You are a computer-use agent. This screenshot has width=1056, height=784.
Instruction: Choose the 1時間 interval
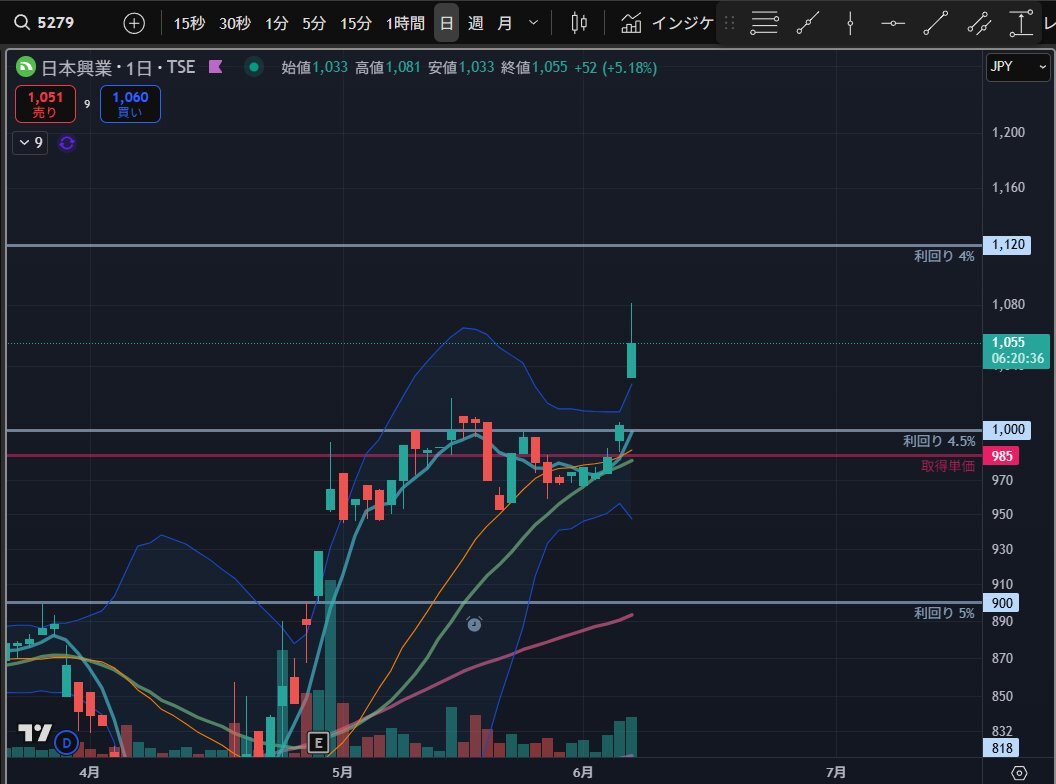tap(405, 24)
